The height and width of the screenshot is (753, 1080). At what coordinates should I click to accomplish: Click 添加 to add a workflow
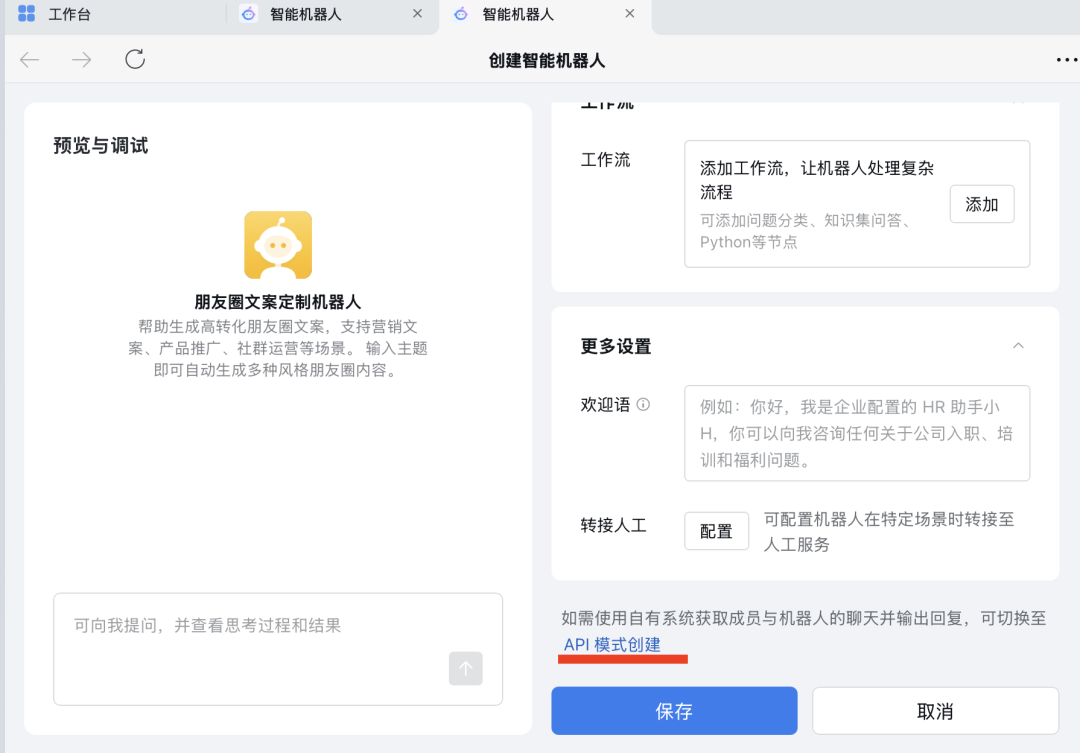(x=981, y=203)
